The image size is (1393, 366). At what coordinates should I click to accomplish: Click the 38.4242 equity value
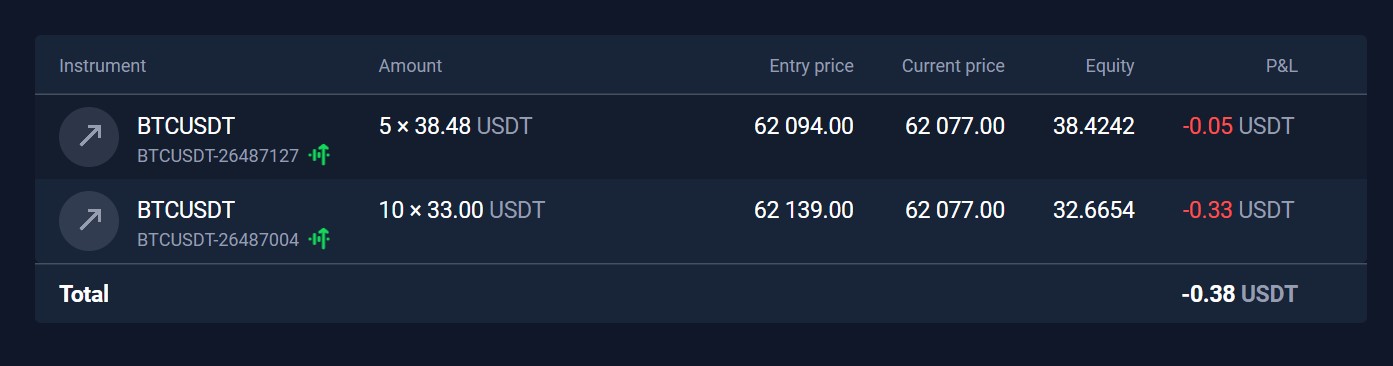(1094, 126)
